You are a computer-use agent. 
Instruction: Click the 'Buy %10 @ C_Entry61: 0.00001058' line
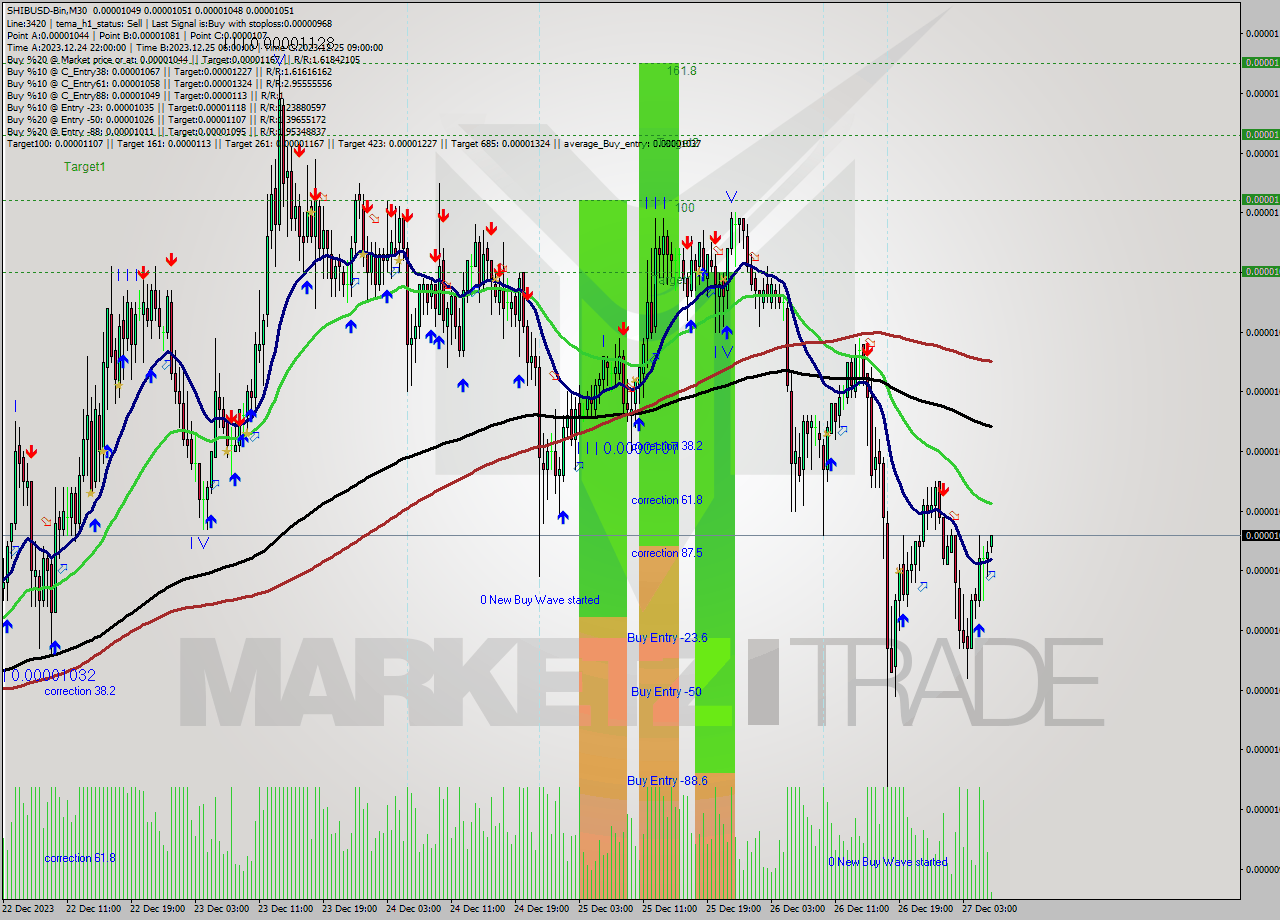pyautogui.click(x=83, y=83)
